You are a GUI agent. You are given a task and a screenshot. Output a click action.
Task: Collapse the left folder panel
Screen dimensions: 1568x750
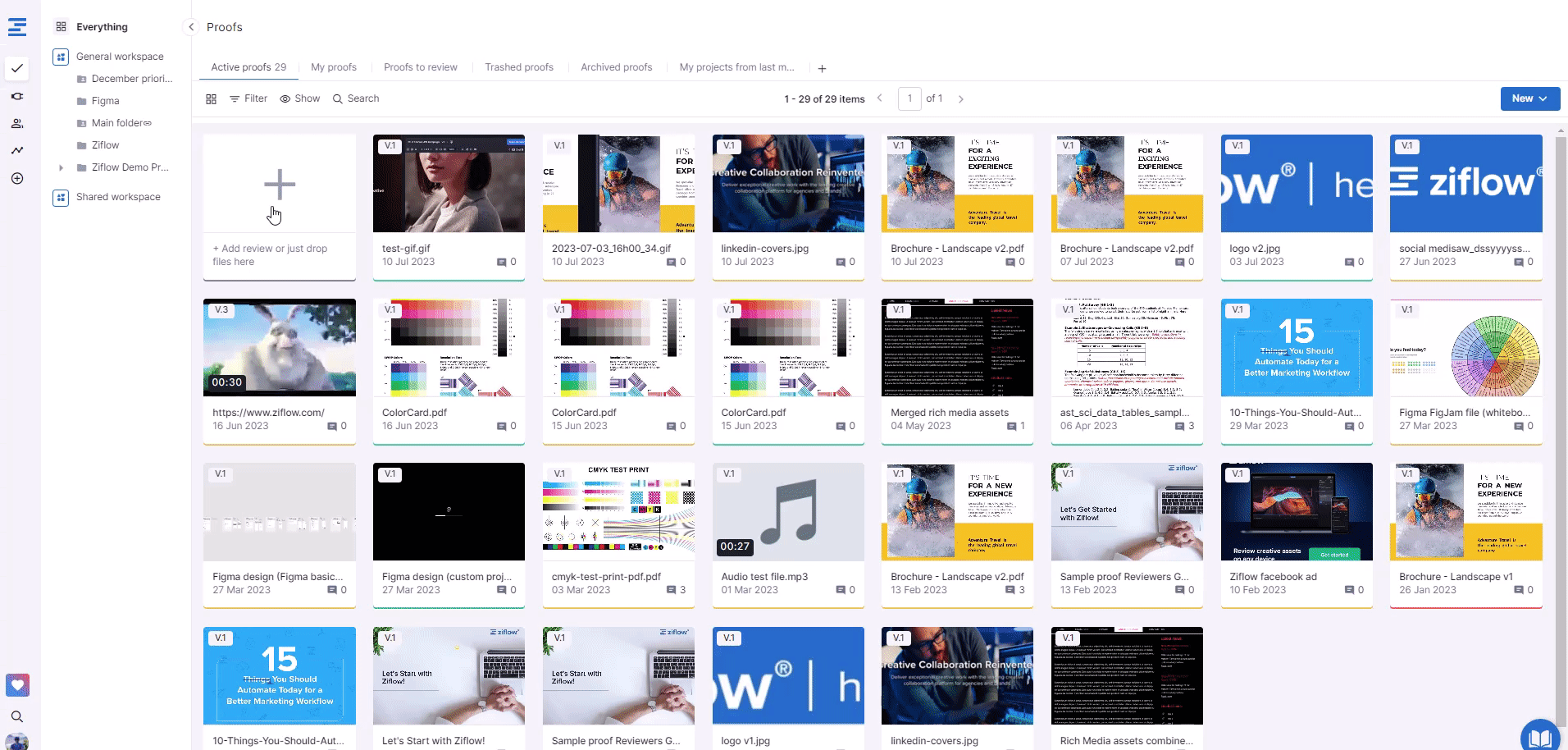[191, 27]
